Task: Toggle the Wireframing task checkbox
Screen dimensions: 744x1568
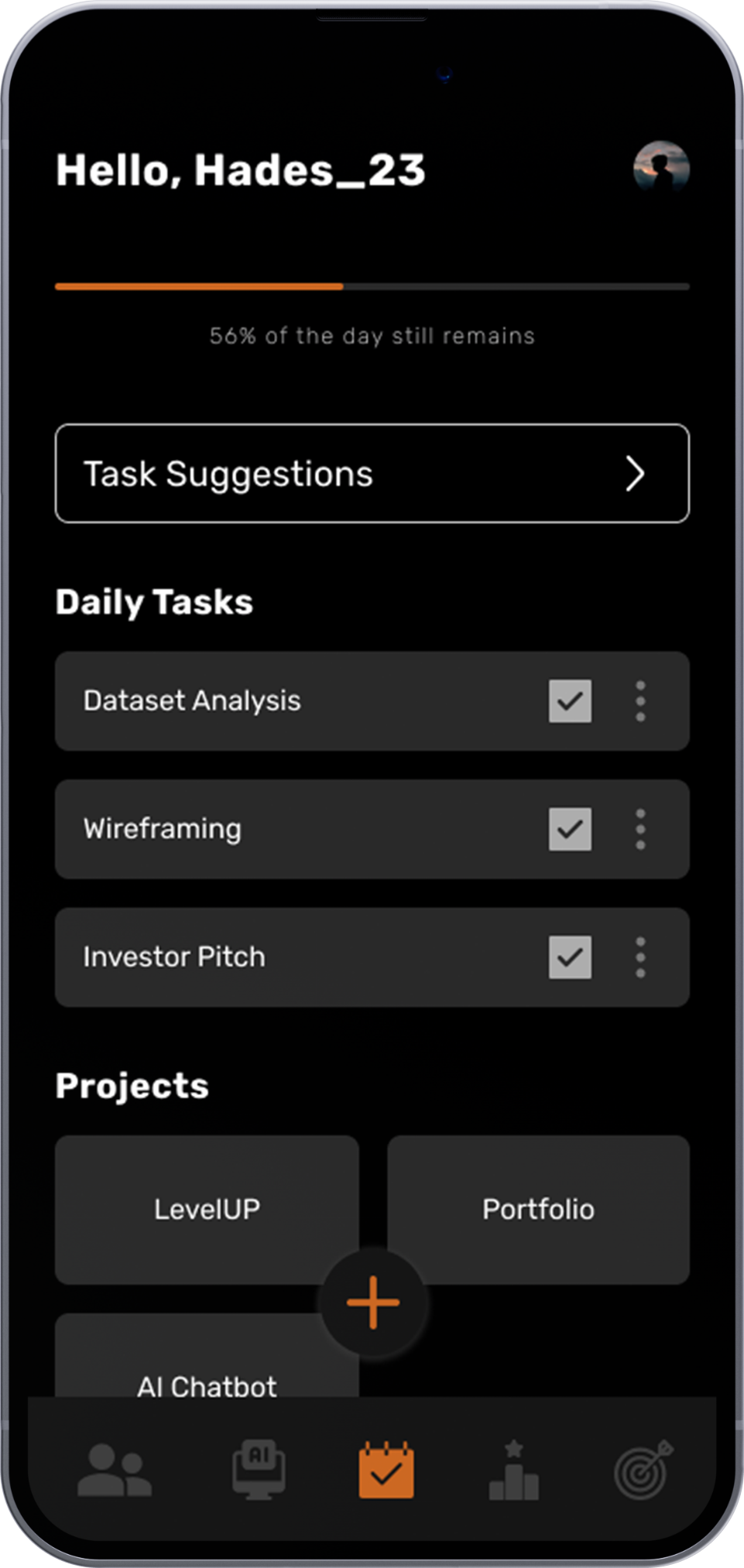Action: click(x=570, y=829)
